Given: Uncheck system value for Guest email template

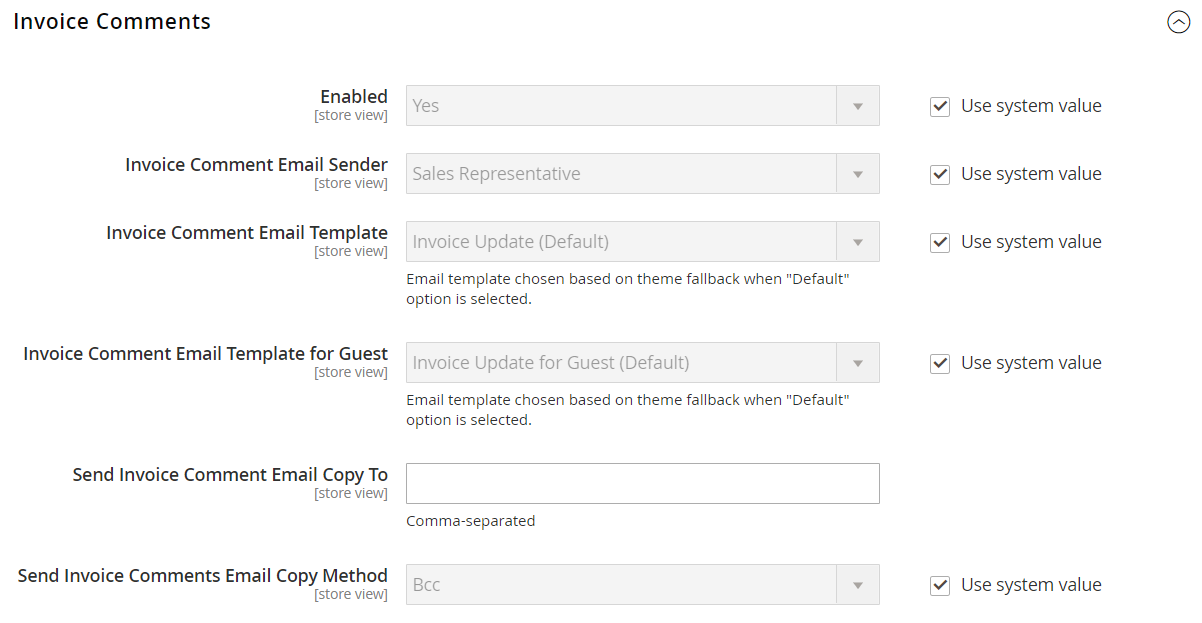Looking at the screenshot, I should point(940,363).
